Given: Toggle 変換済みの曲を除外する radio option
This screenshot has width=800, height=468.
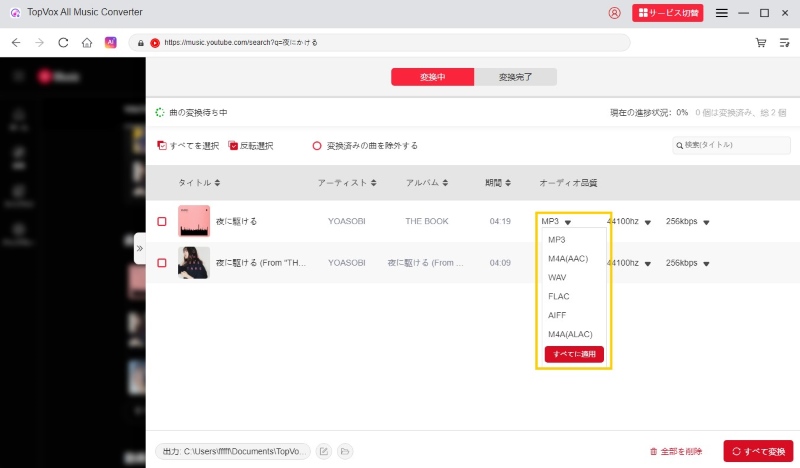Looking at the screenshot, I should pyautogui.click(x=317, y=145).
